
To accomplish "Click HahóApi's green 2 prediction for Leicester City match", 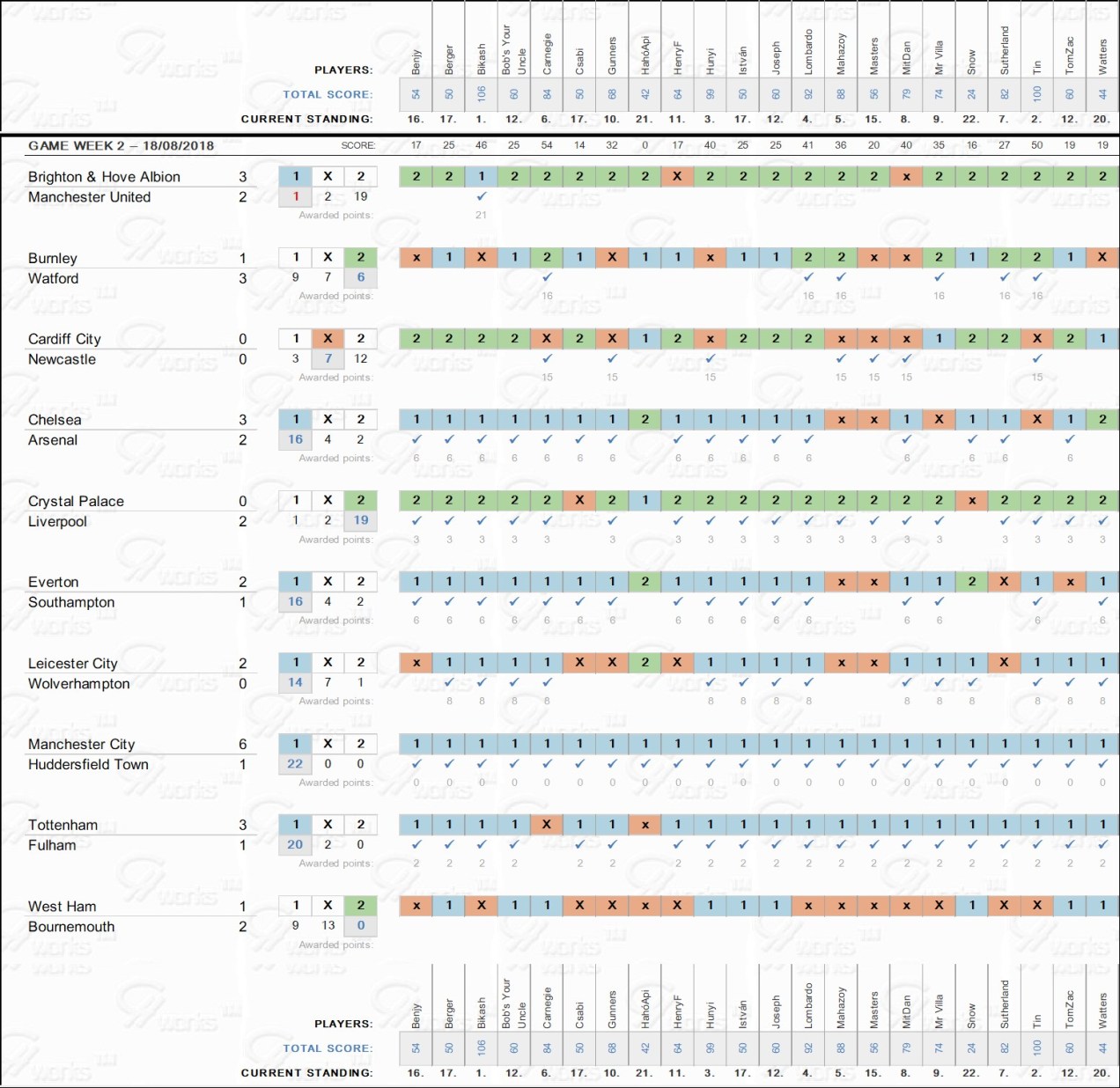I will 645,662.
